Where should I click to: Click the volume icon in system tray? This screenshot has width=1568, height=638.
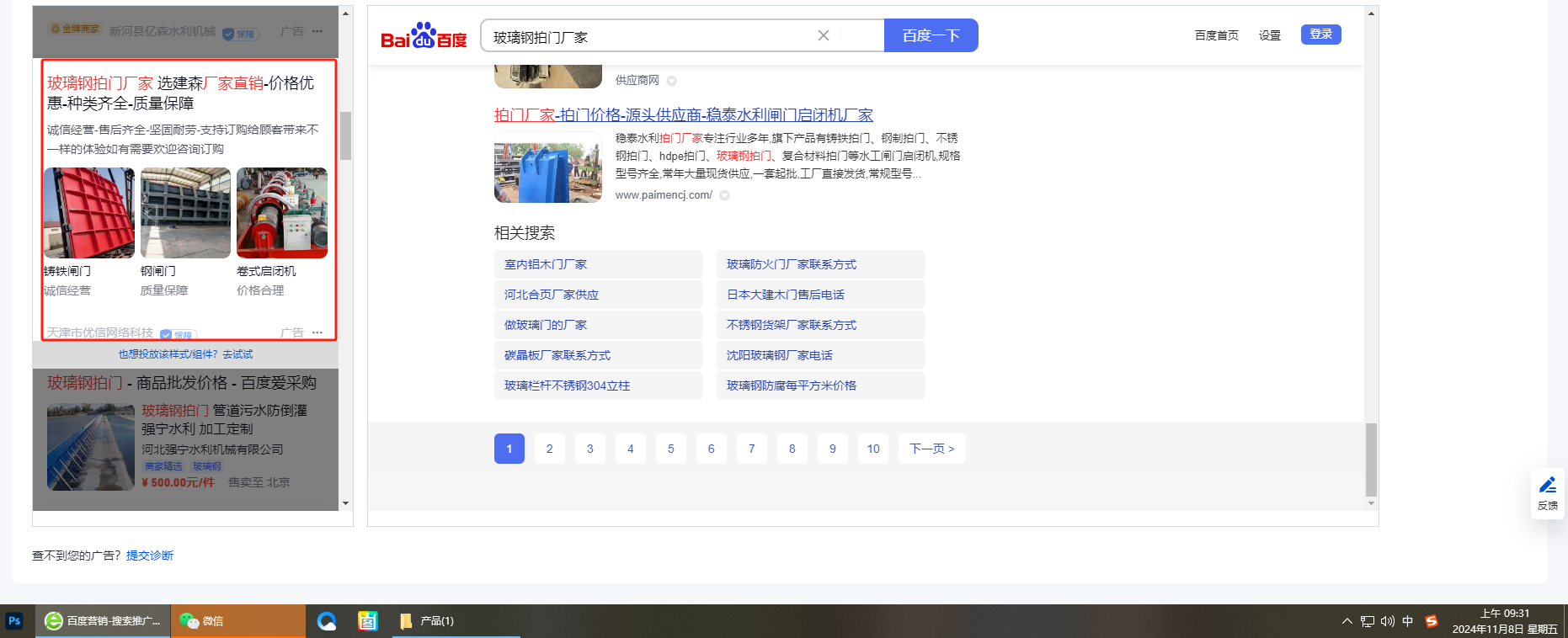coord(1387,621)
